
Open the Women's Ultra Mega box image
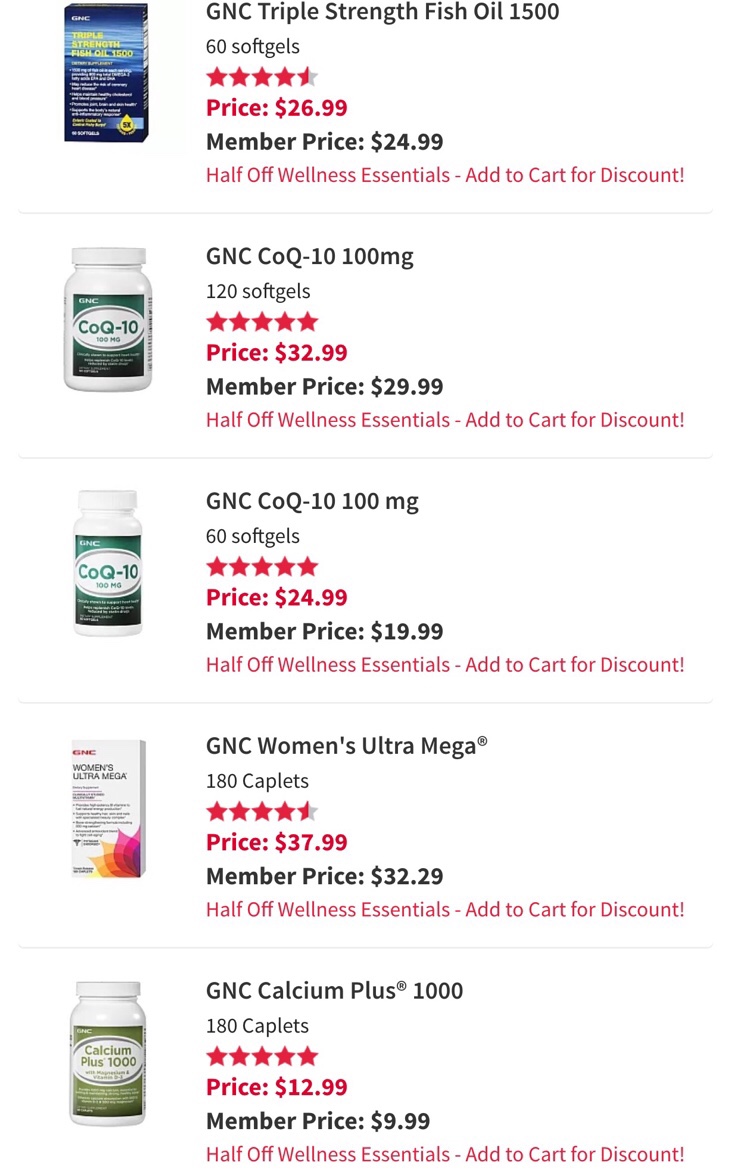click(109, 809)
